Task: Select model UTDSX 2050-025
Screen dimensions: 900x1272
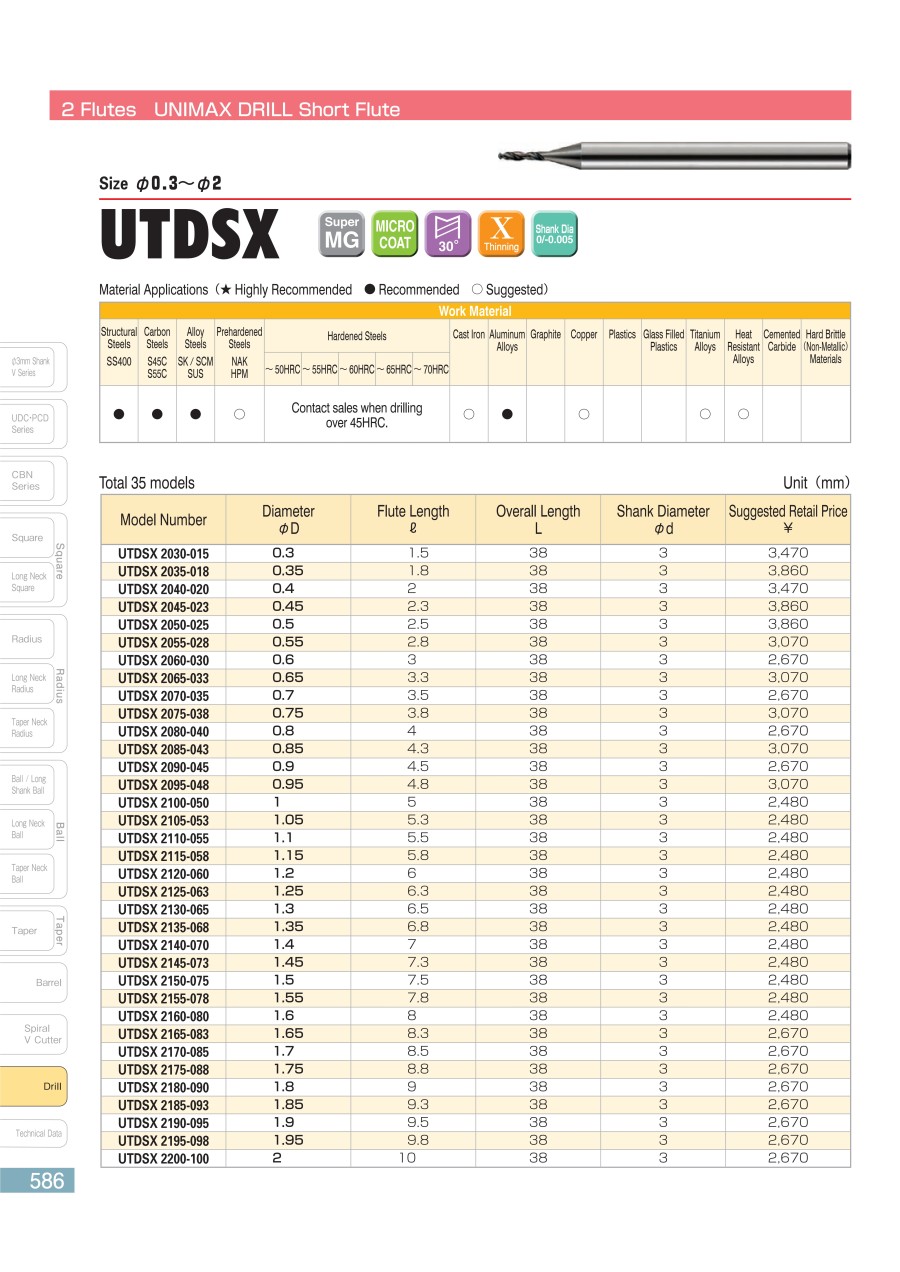Action: [x=164, y=625]
